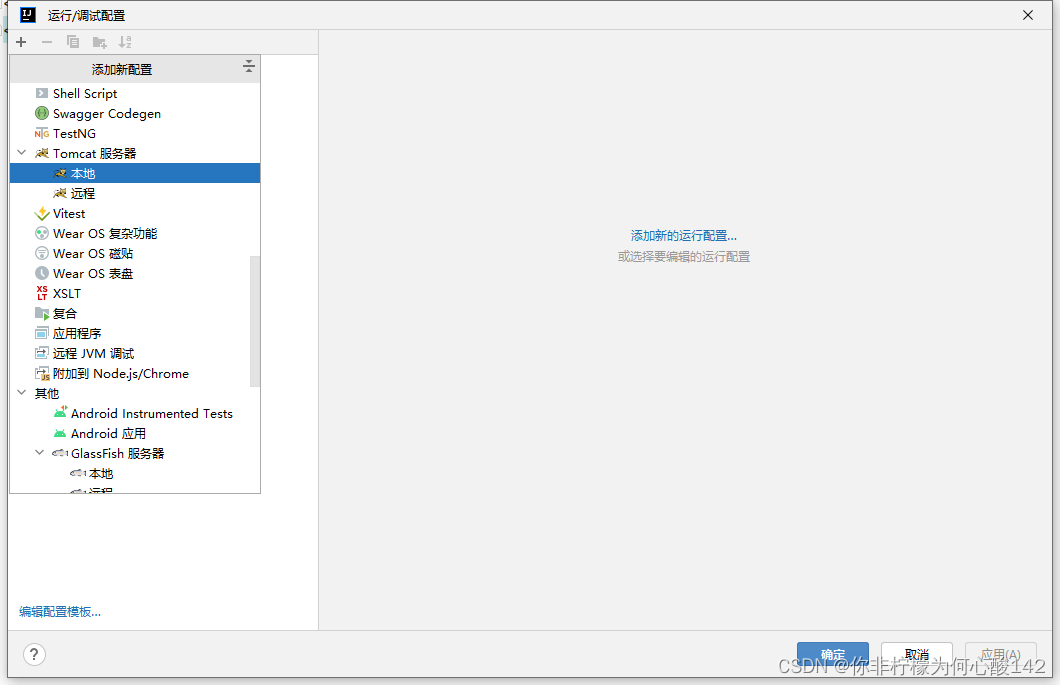Click the Shell Script icon
This screenshot has height=685, width=1060.
coord(42,93)
